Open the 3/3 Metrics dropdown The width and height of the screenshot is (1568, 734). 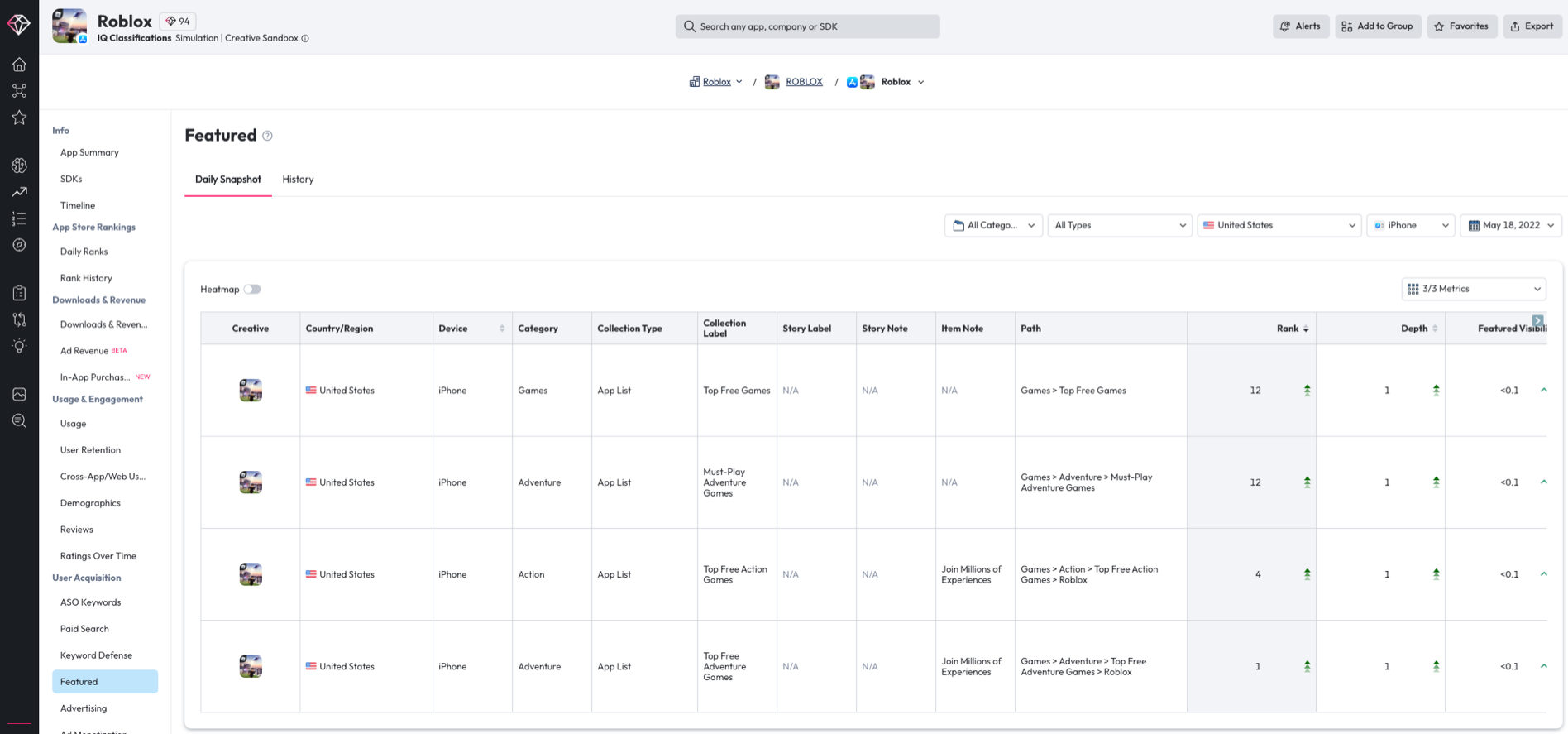pos(1474,289)
